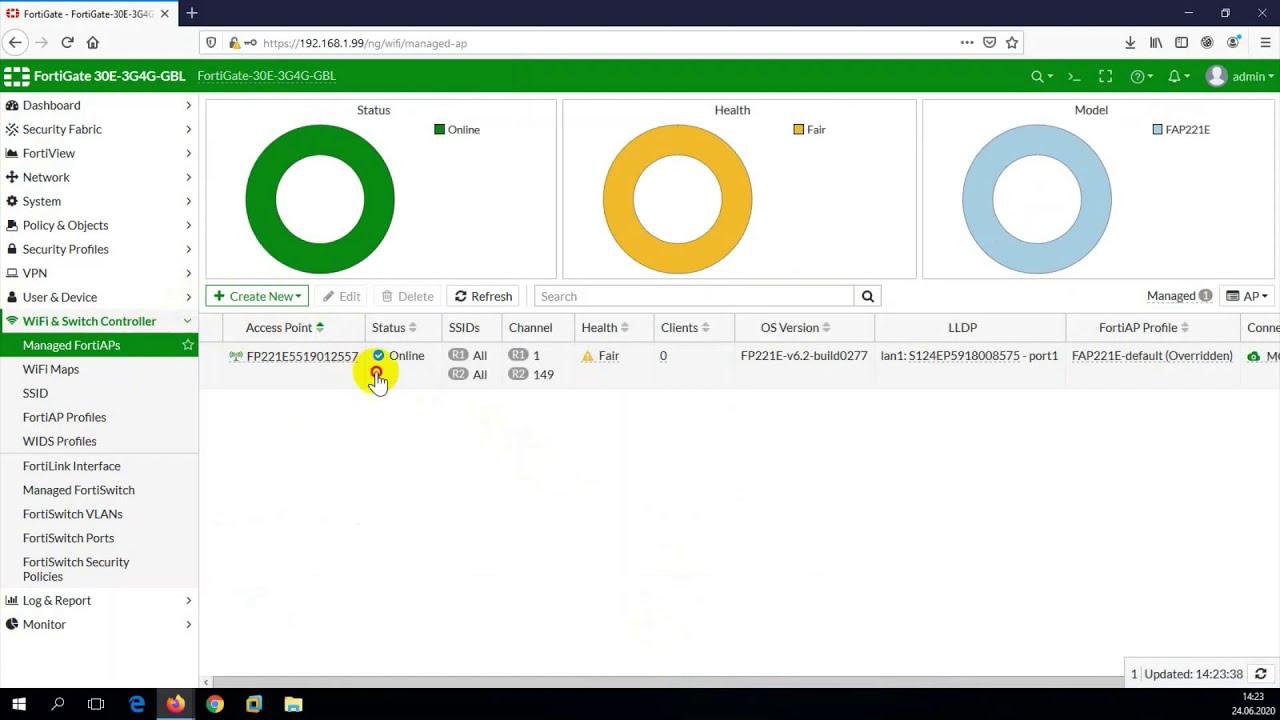
Task: Sort by Access Point column
Action: point(284,327)
